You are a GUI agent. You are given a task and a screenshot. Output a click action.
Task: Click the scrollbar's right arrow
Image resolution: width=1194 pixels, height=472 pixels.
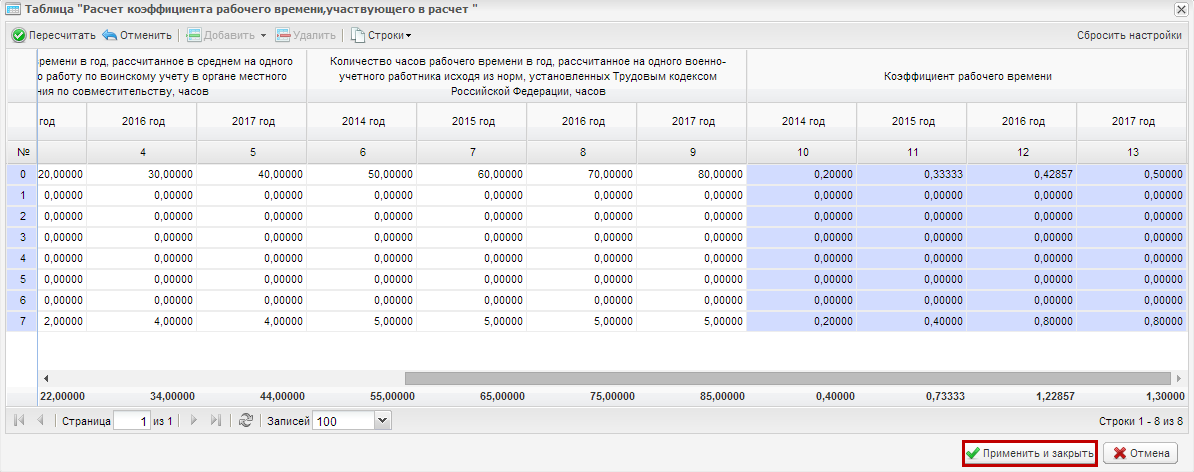click(1179, 378)
